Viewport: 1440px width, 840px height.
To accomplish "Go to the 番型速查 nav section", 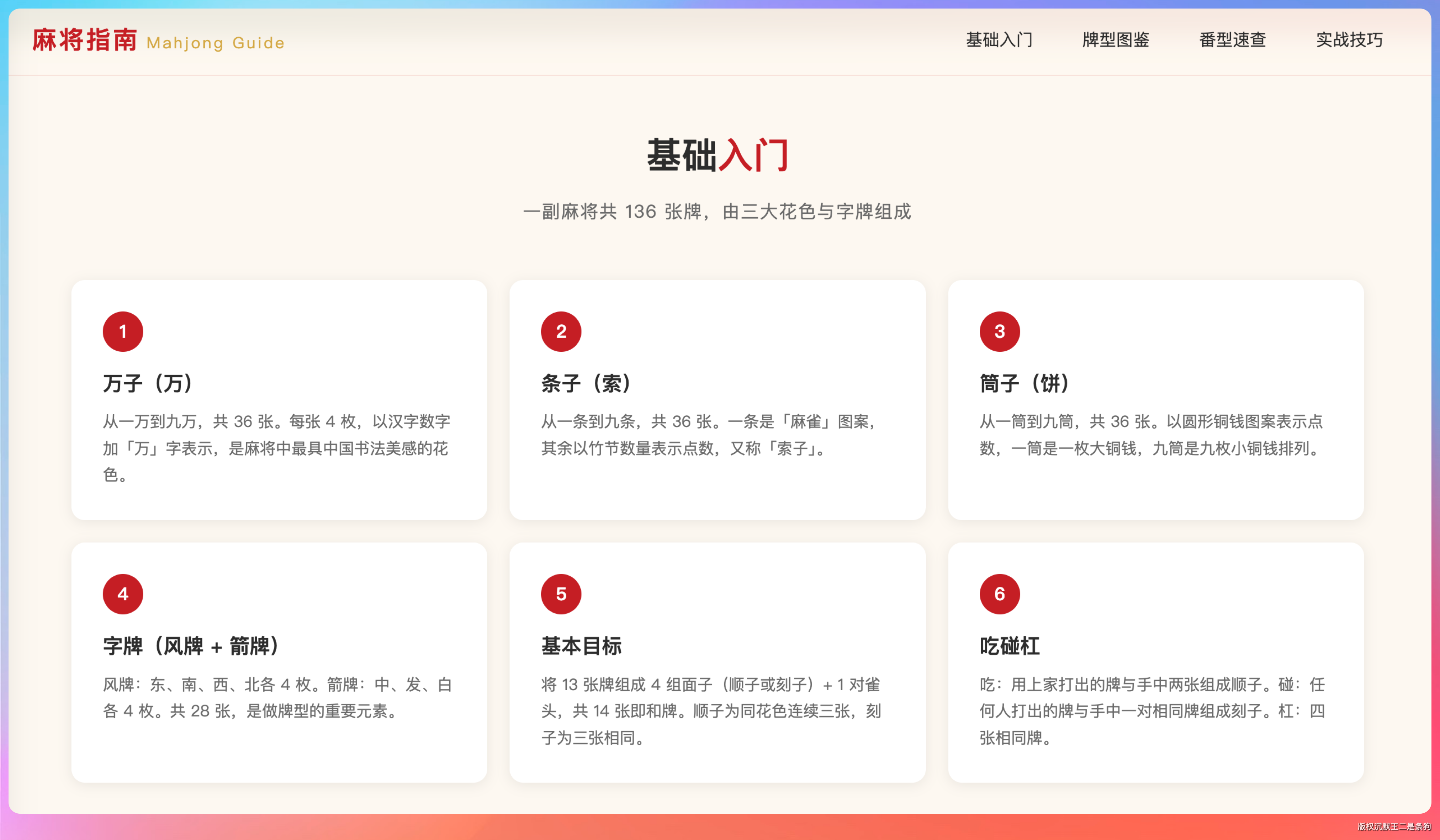I will (1233, 40).
